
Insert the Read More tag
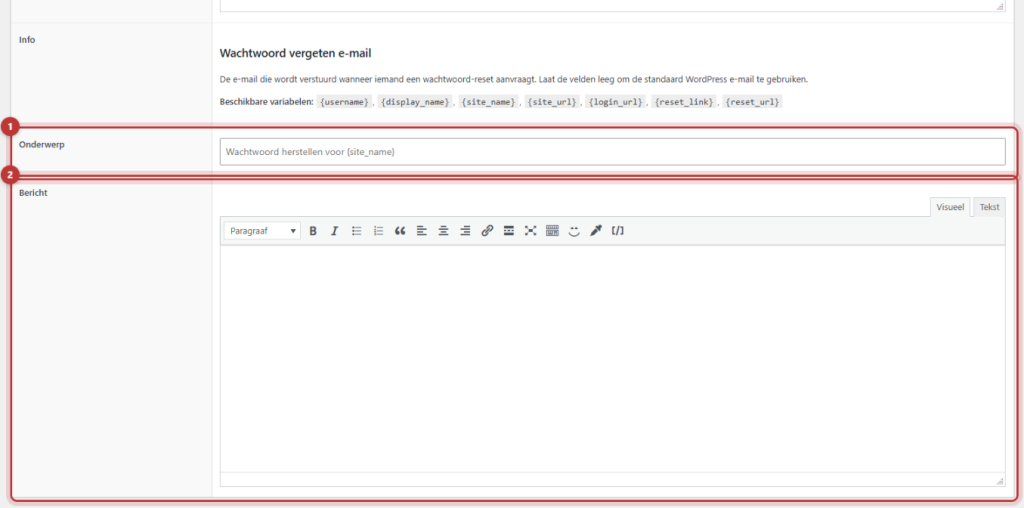click(509, 230)
